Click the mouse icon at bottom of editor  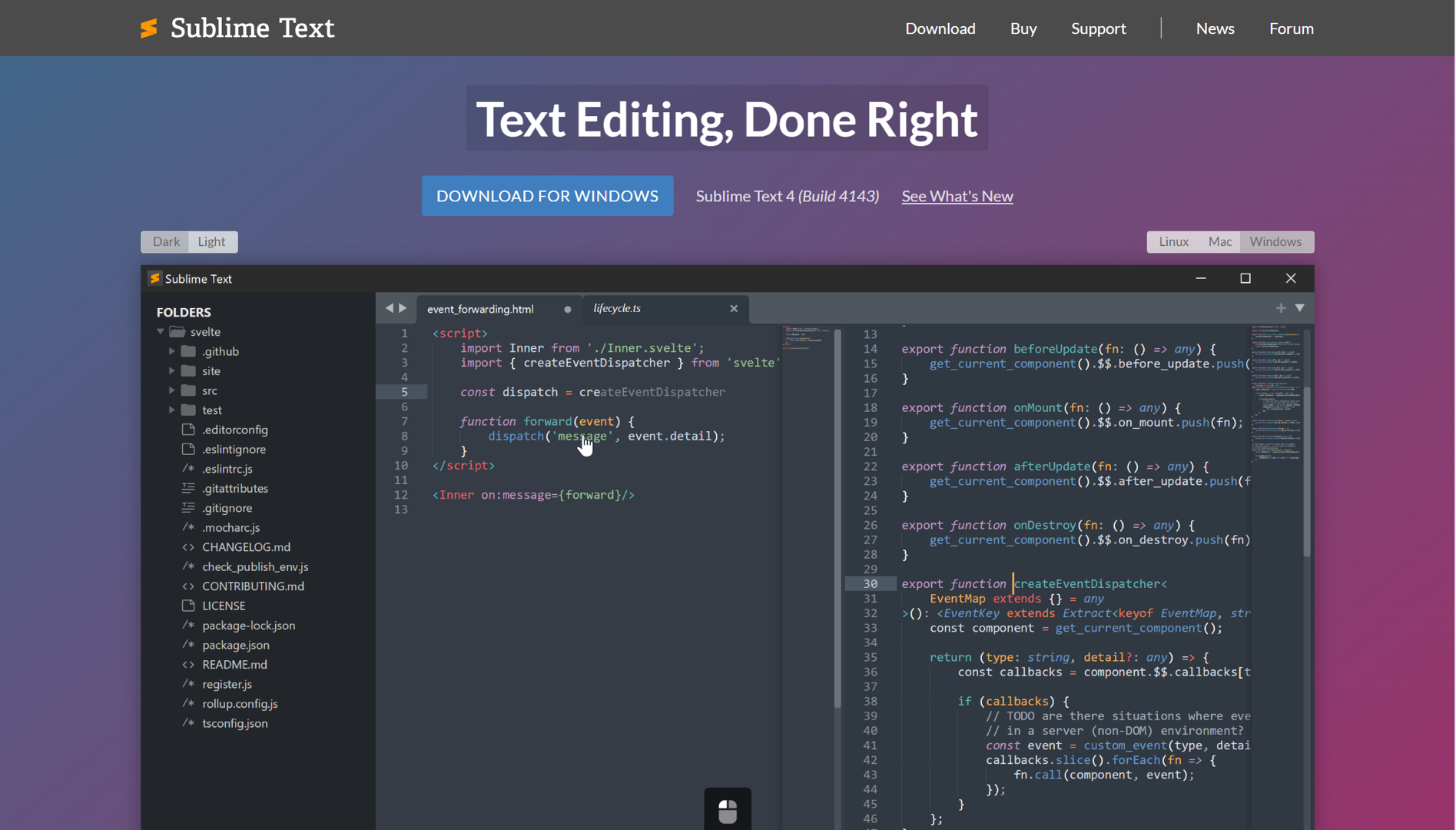tap(727, 810)
